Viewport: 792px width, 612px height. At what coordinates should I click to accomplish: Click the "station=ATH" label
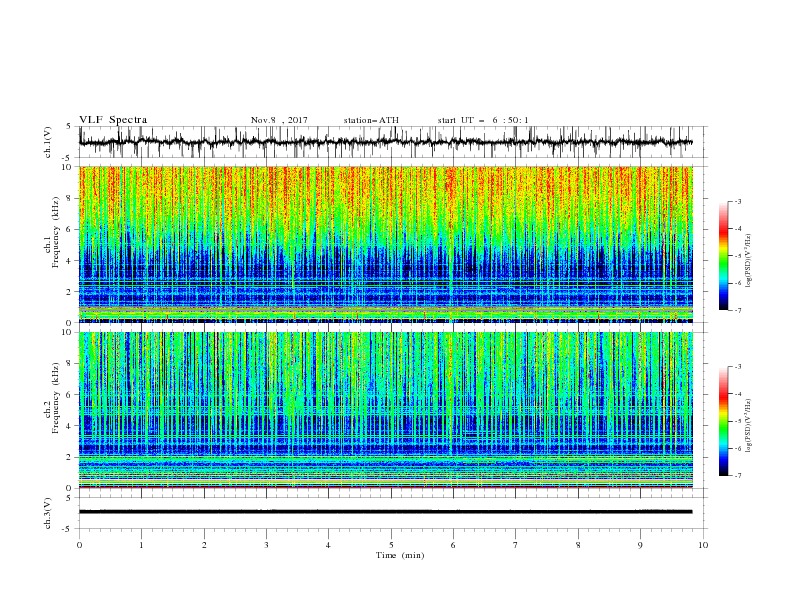point(371,120)
